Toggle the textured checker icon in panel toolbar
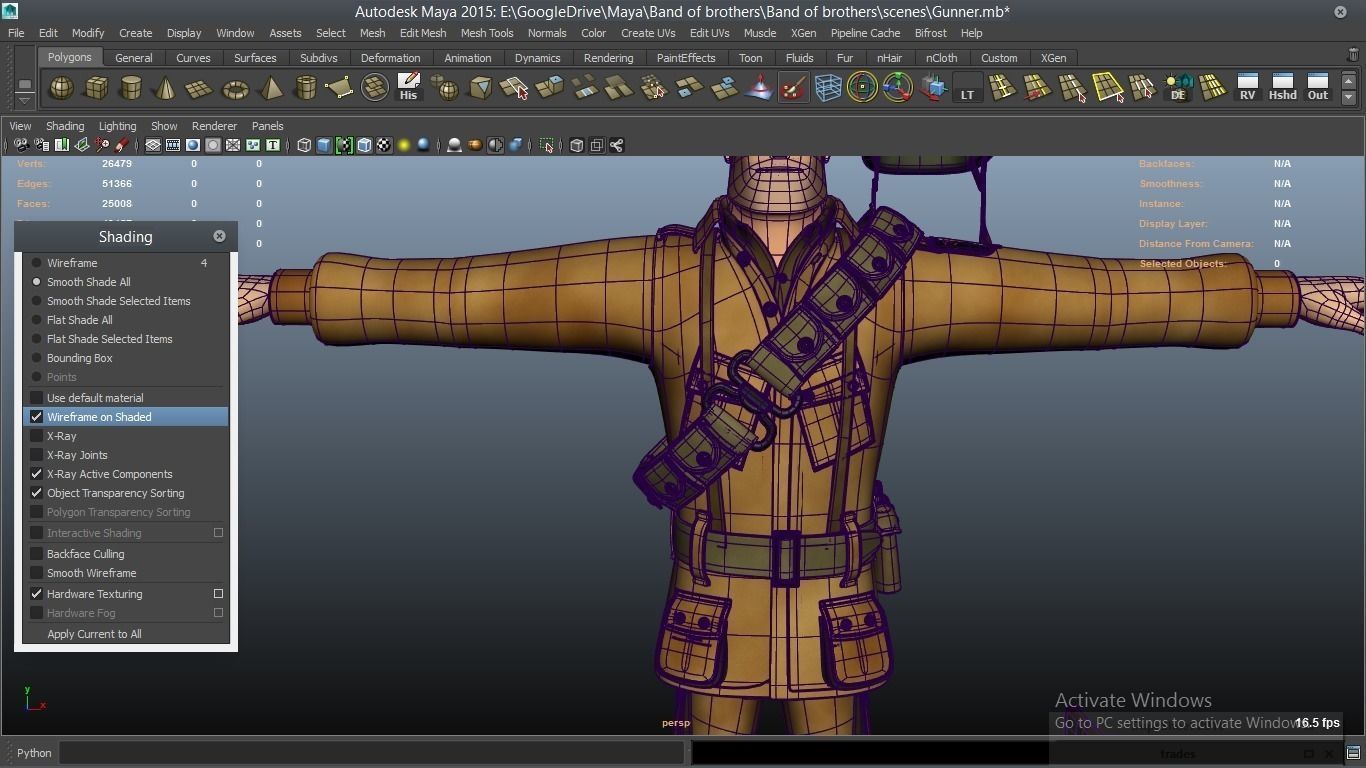This screenshot has height=768, width=1366. coord(384,145)
